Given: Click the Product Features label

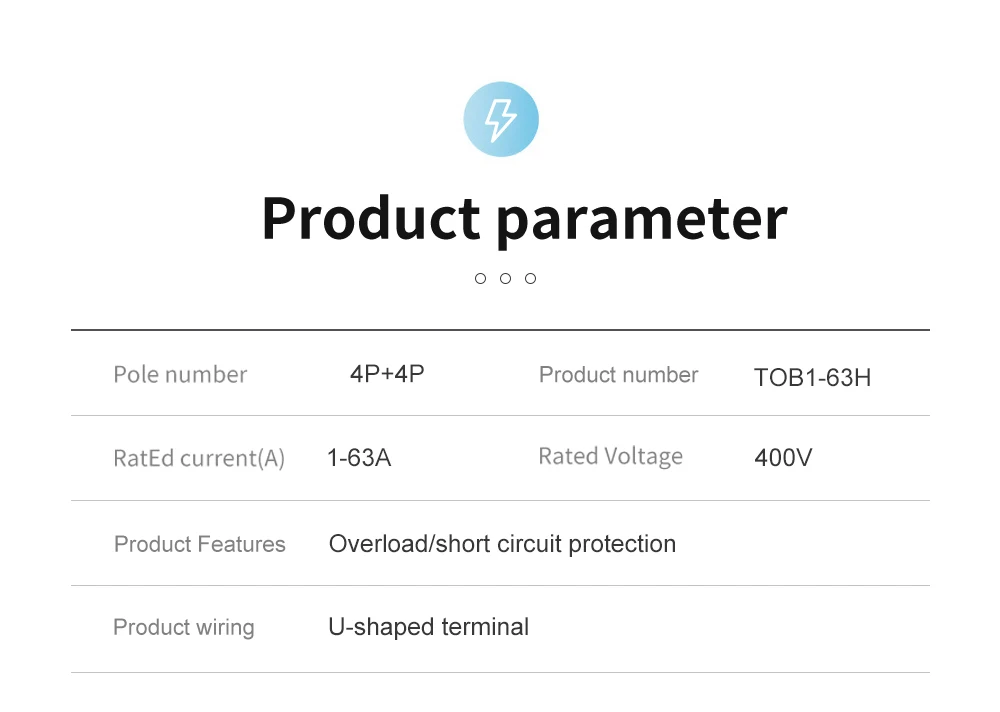Looking at the screenshot, I should pos(200,544).
